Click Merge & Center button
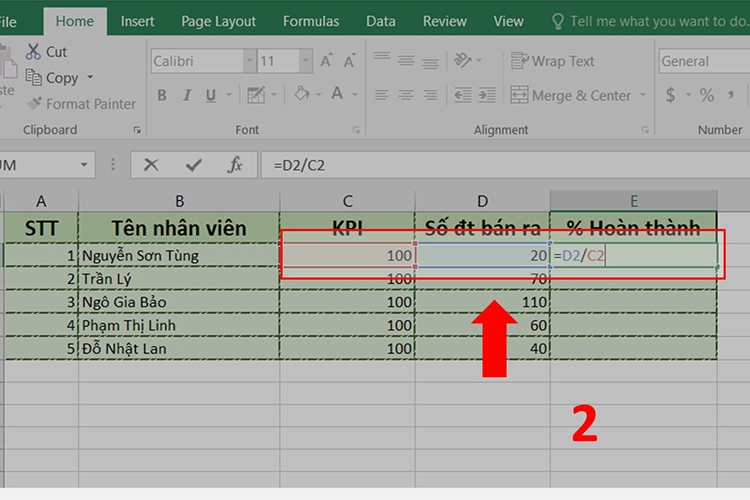750x500 pixels. [x=571, y=95]
